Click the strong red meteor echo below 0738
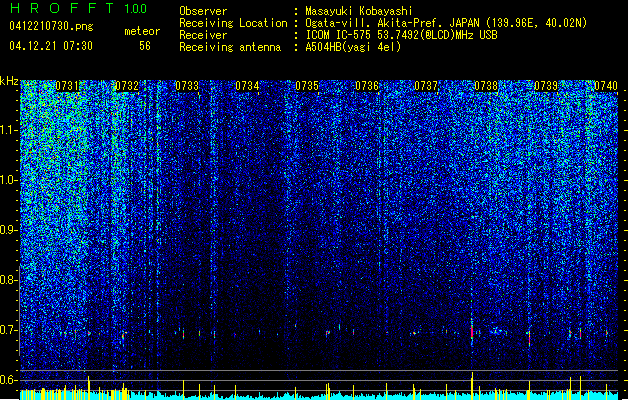This screenshot has height=400, width=629. point(472,333)
